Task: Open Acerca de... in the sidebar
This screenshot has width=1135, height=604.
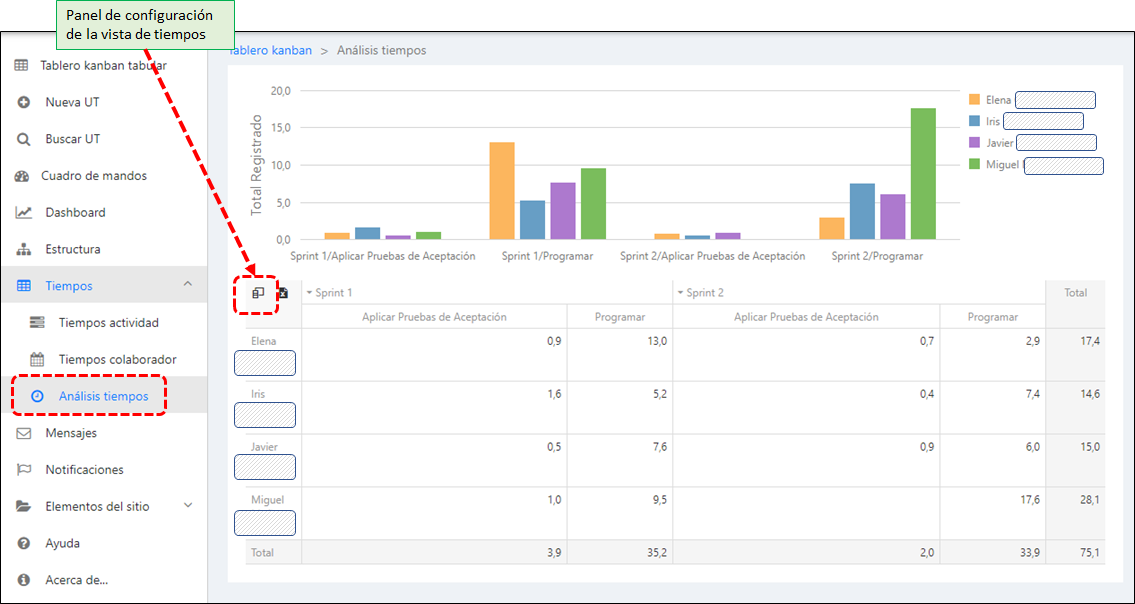Action: coord(76,580)
